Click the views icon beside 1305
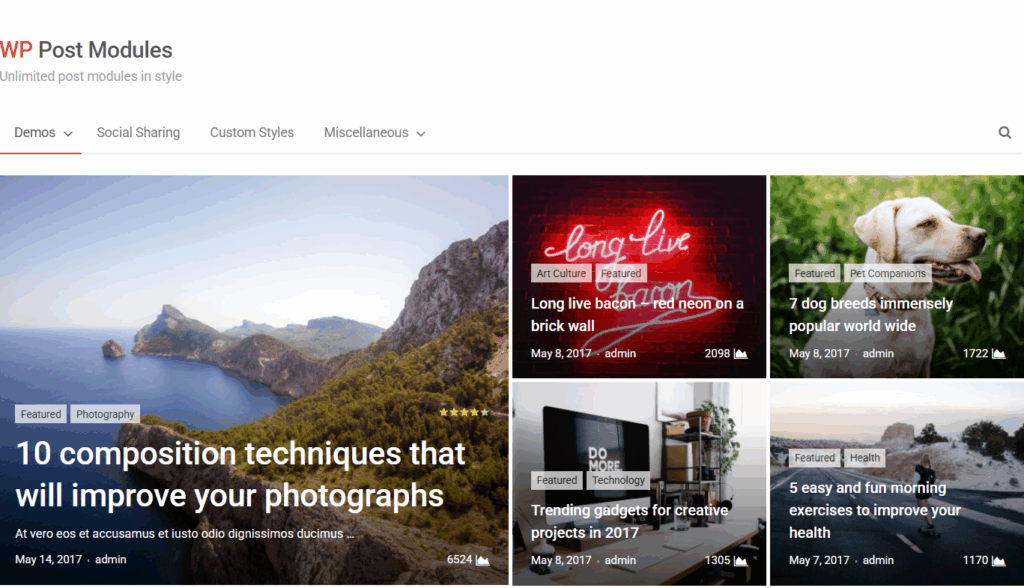The width and height of the screenshot is (1024, 588). coord(740,561)
